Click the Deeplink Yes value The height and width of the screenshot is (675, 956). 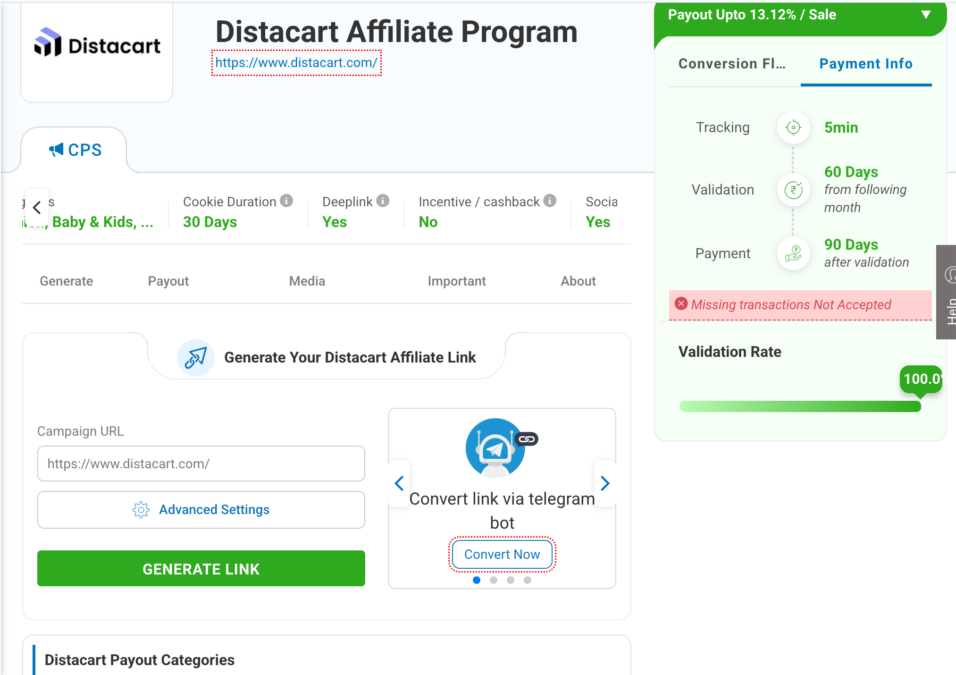click(334, 222)
